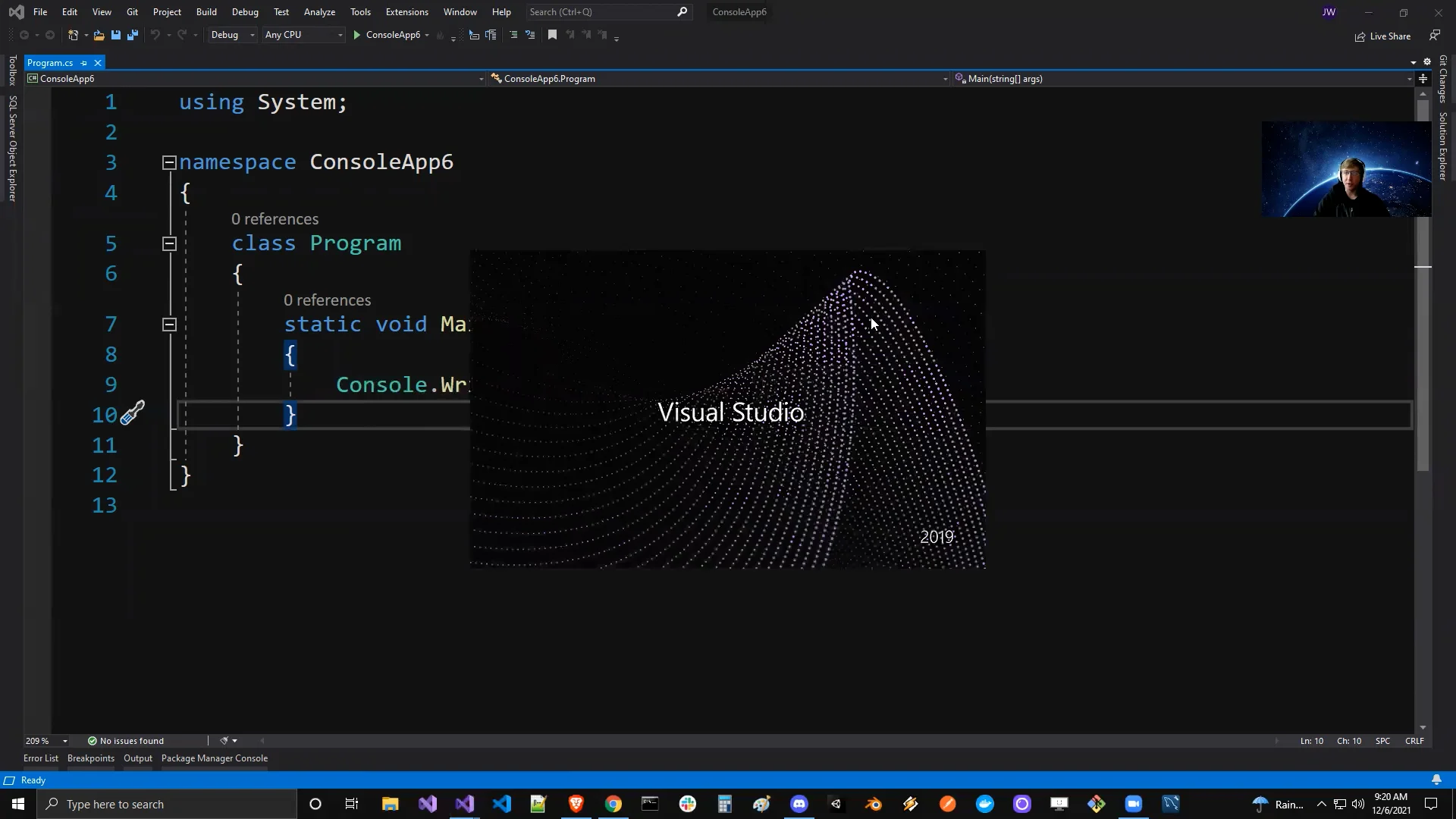Screen dimensions: 1456x819
Task: Click the Save file icon
Action: pyautogui.click(x=116, y=35)
